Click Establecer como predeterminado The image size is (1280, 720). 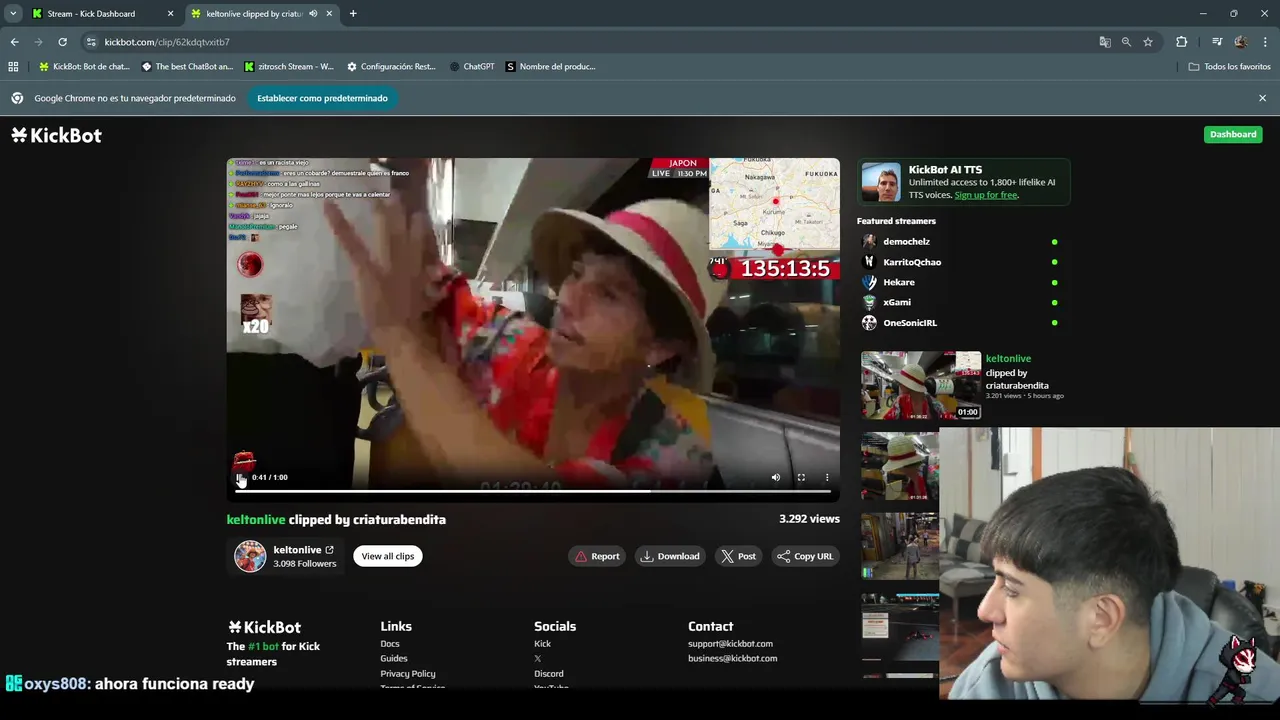pyautogui.click(x=322, y=98)
